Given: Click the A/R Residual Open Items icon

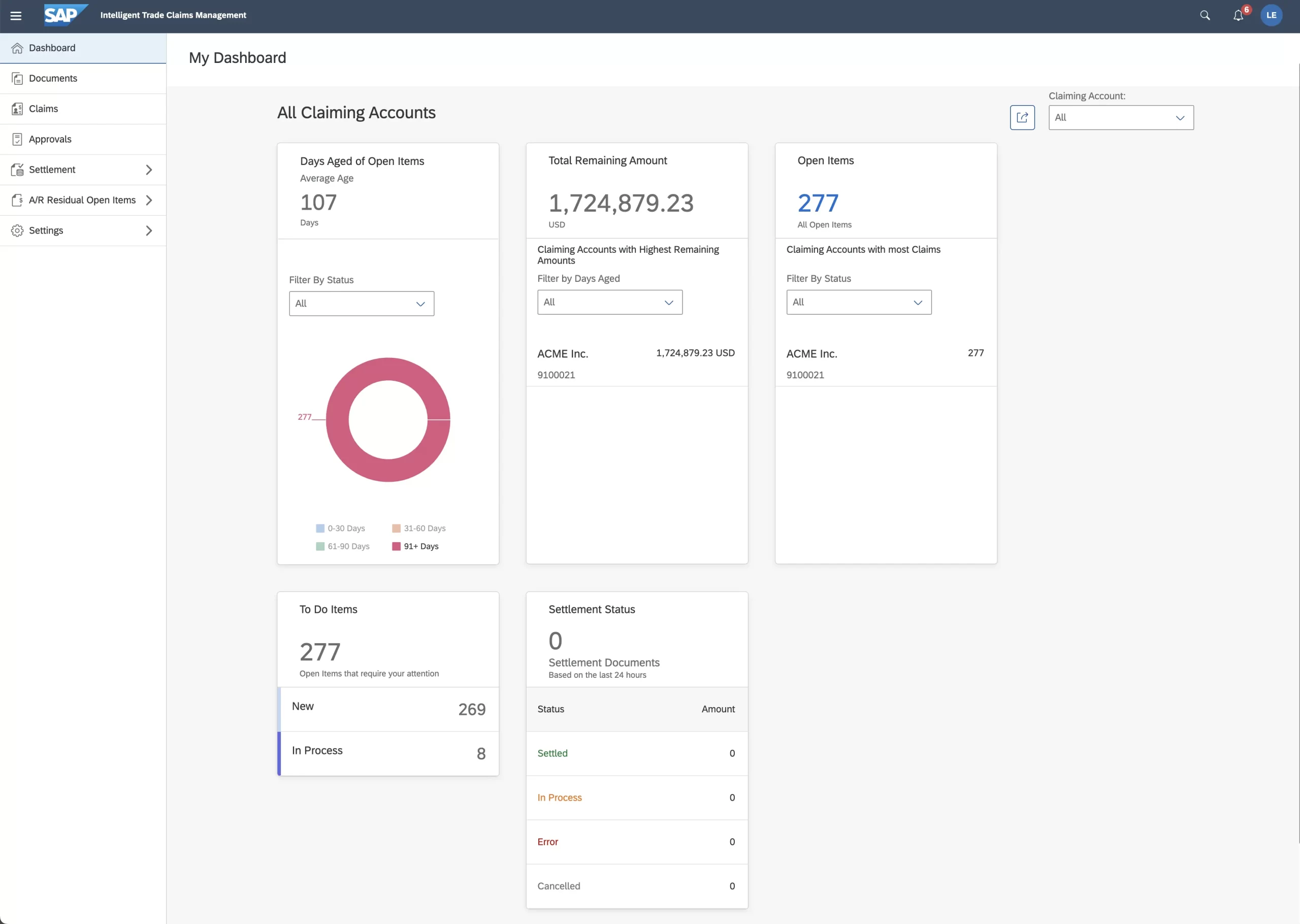Looking at the screenshot, I should click(18, 200).
